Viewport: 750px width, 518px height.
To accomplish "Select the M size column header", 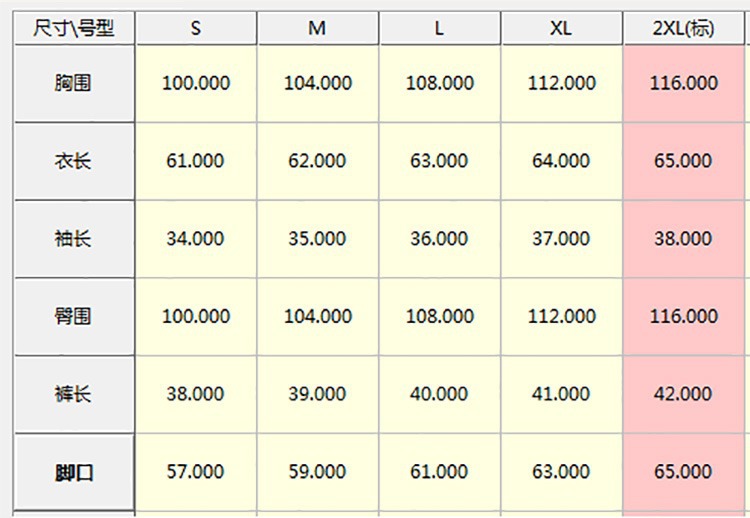I will coord(318,29).
